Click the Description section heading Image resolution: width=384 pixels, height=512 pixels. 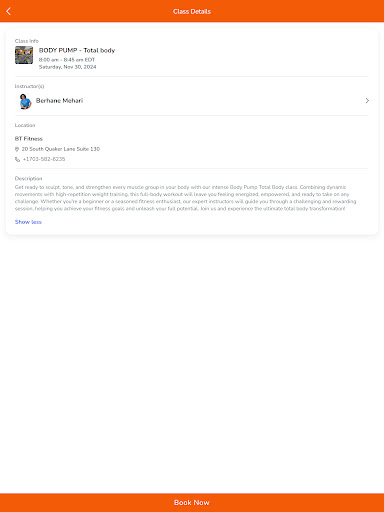click(x=28, y=179)
